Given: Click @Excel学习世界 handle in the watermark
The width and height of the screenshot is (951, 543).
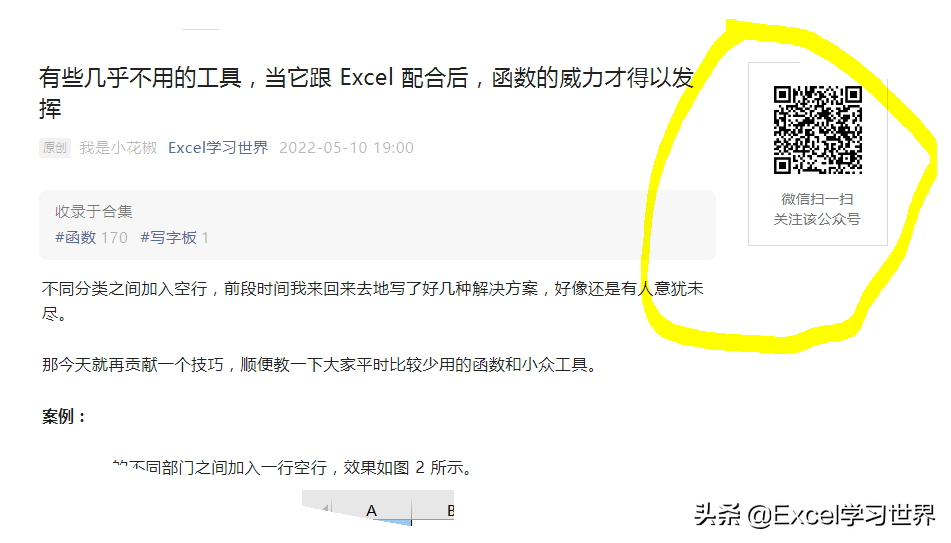Looking at the screenshot, I should point(841,514).
